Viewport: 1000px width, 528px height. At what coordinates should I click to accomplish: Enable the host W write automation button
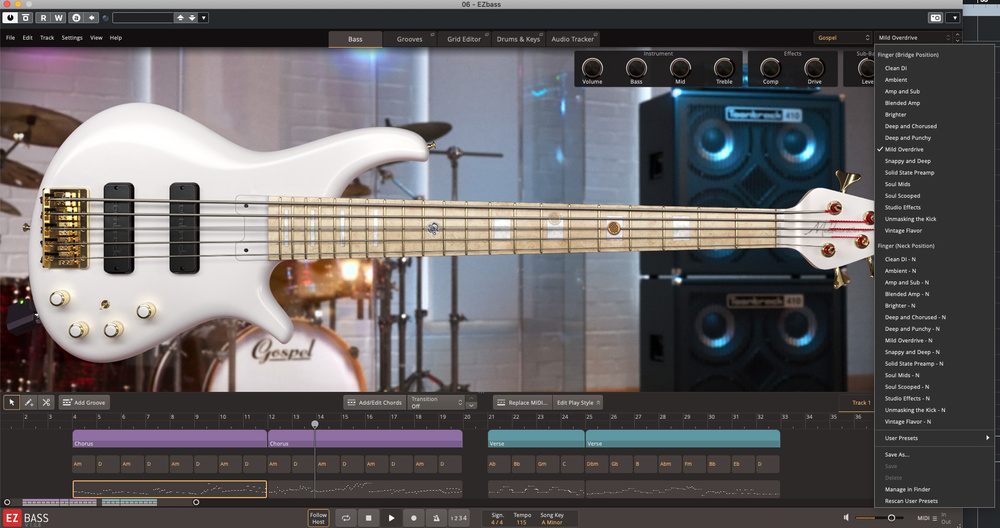58,18
